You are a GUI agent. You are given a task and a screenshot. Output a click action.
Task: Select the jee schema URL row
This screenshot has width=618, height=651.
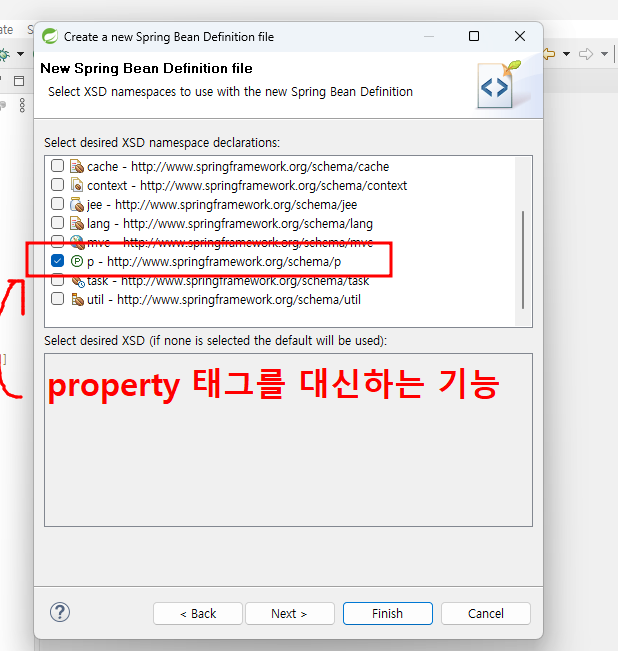[x=222, y=205]
